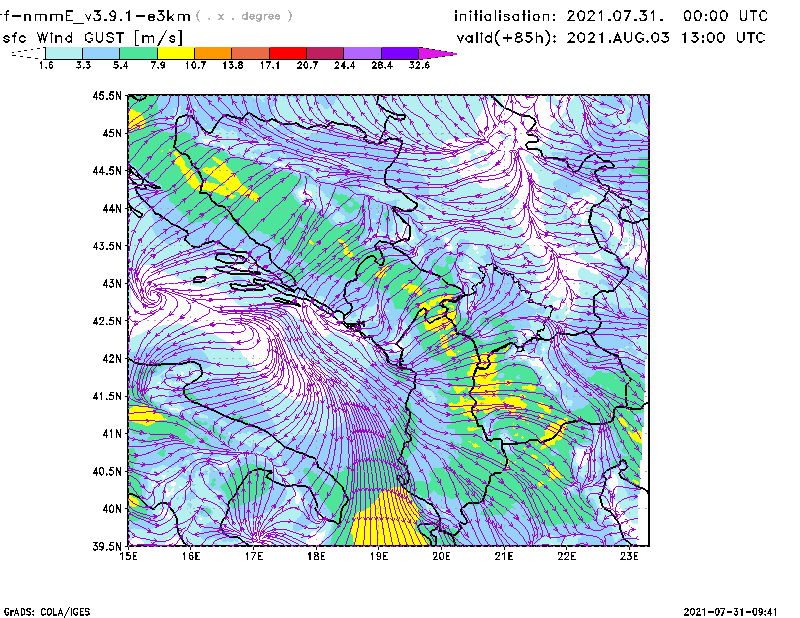This screenshot has height=618, width=800.
Task: Click the '15E' longitude label
Action: 128,556
